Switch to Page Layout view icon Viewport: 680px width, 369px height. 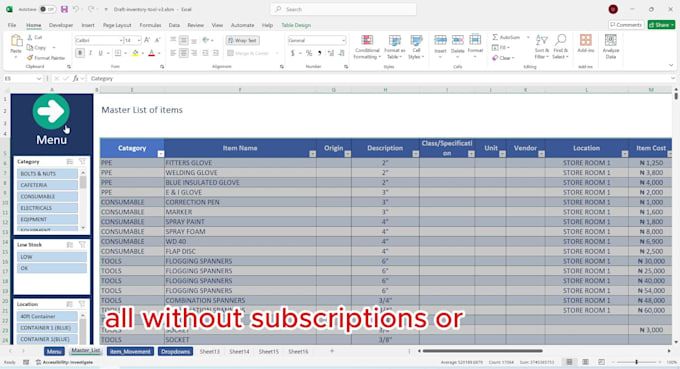585,362
